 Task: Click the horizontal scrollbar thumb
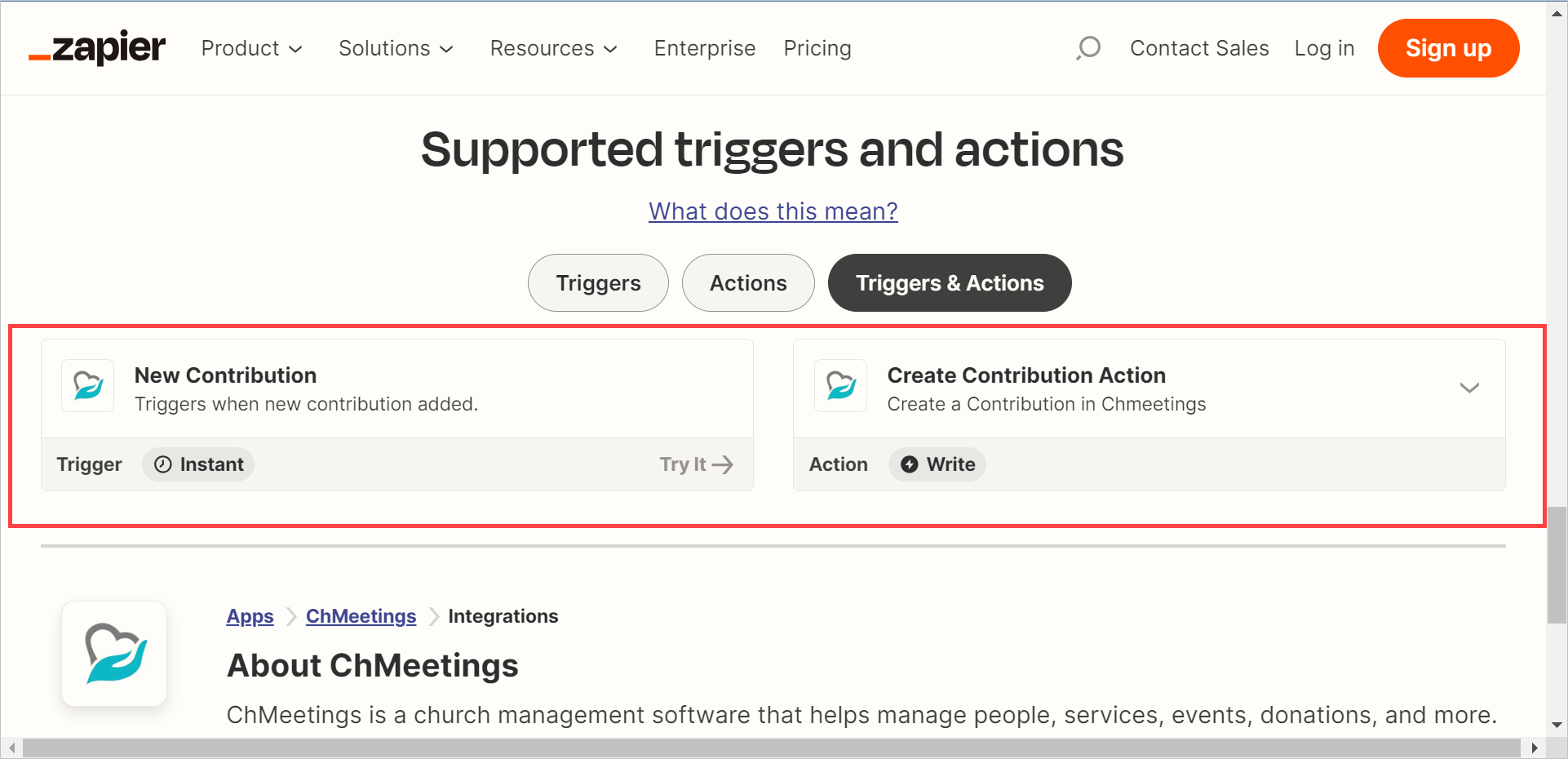[771, 748]
